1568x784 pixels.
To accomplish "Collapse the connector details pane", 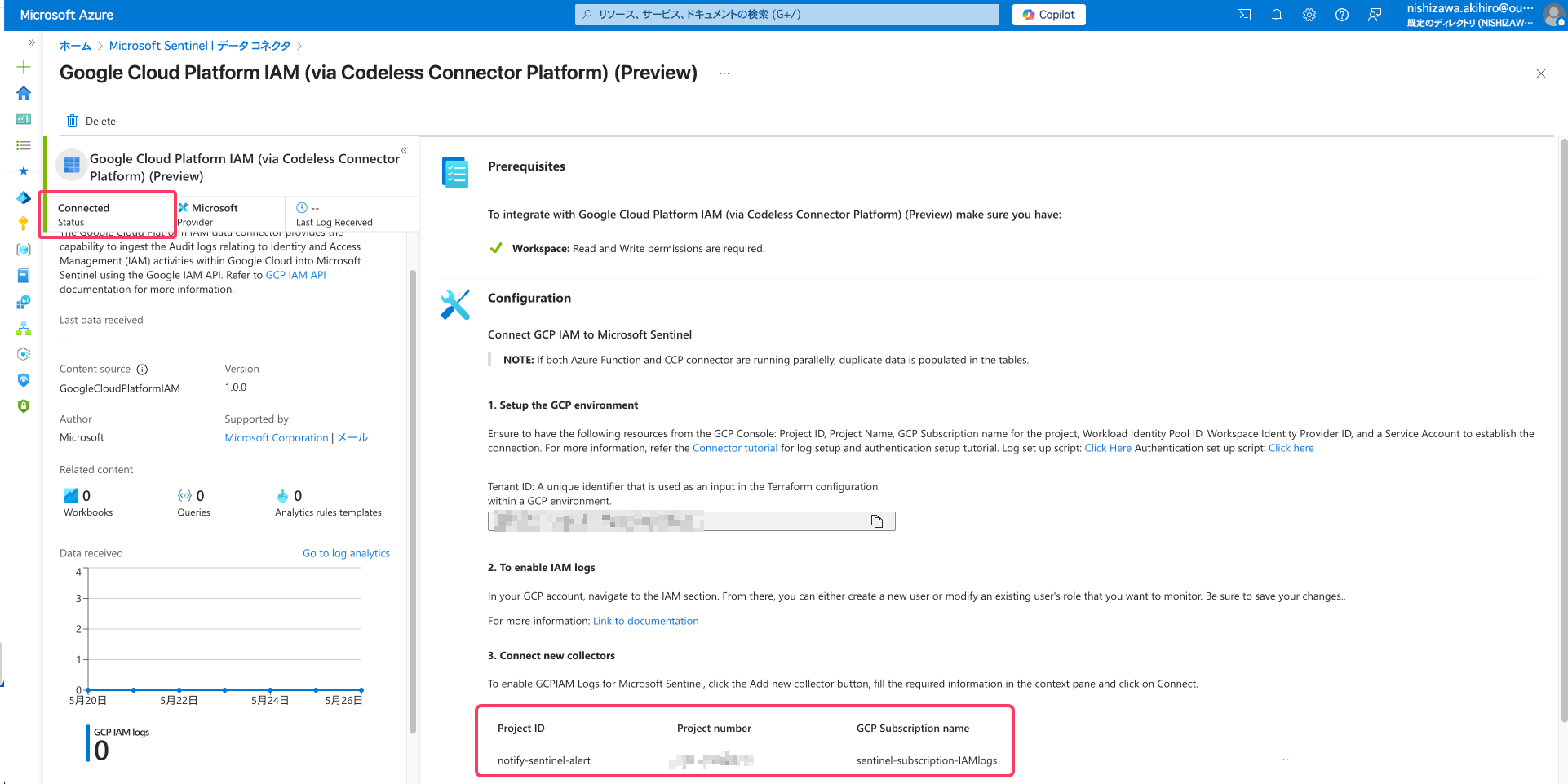I will click(x=405, y=150).
